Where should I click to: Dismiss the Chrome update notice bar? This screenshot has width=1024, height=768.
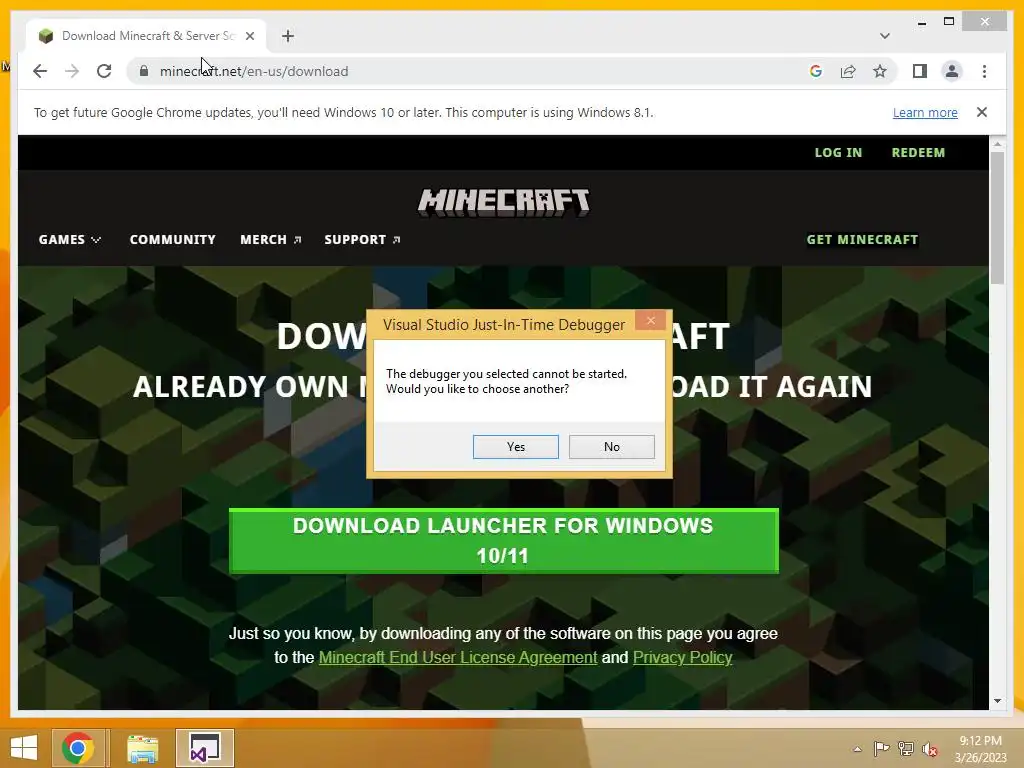tap(982, 112)
